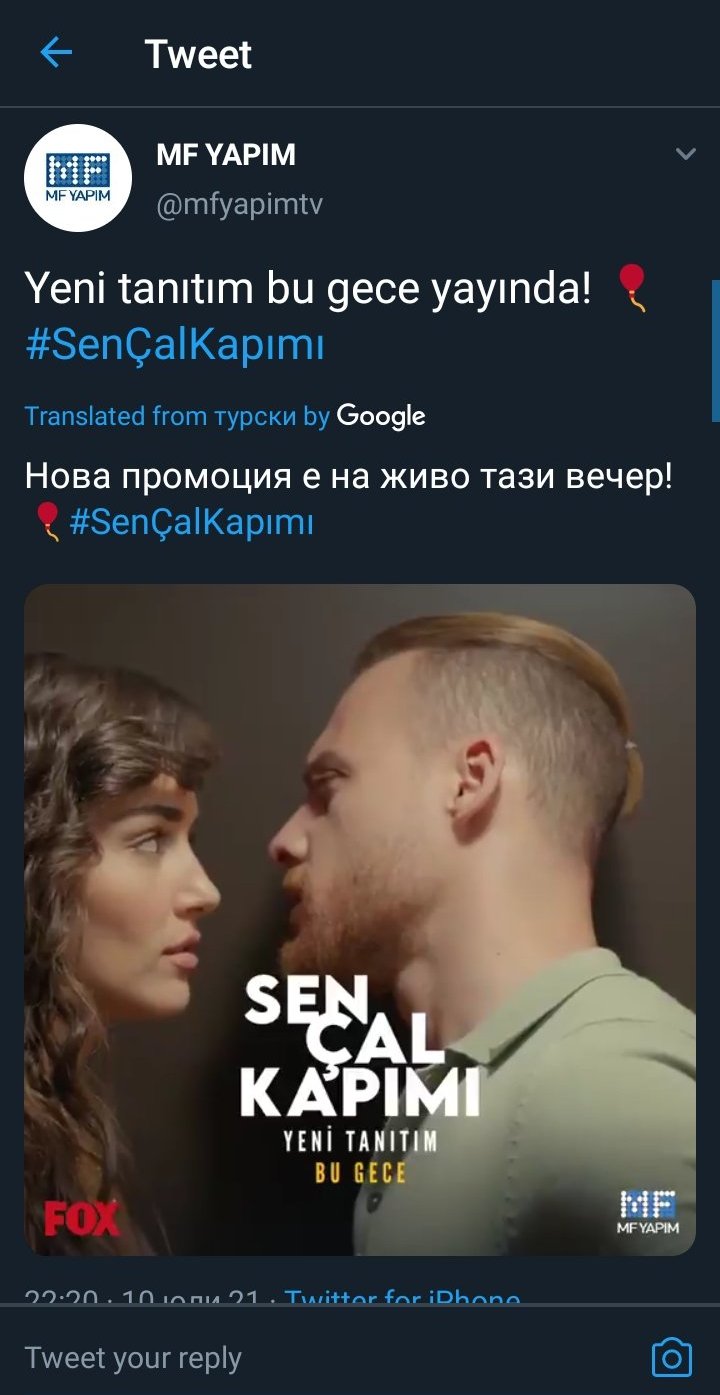Tap the @mfyapimtv handle
The image size is (720, 1395).
point(239,205)
